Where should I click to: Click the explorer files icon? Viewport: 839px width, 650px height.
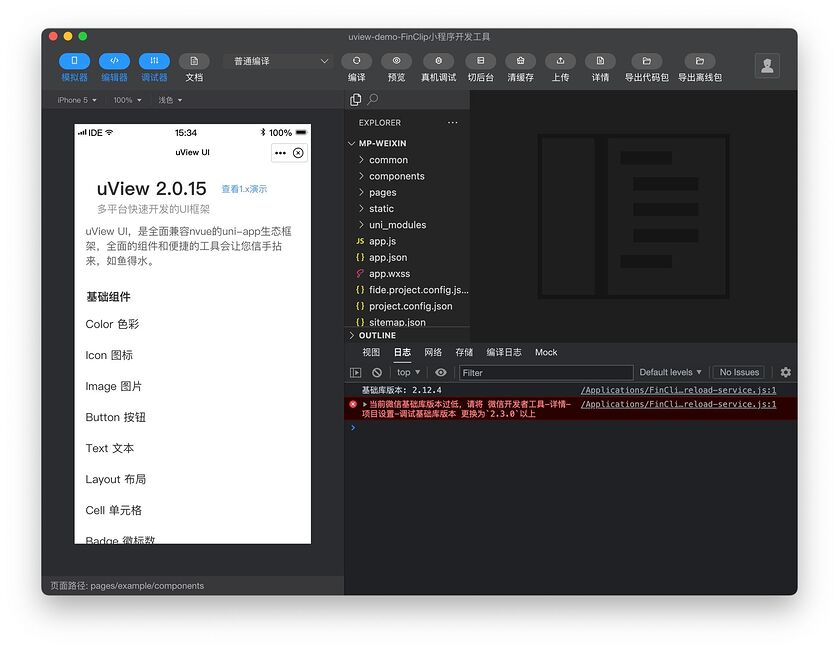point(355,100)
